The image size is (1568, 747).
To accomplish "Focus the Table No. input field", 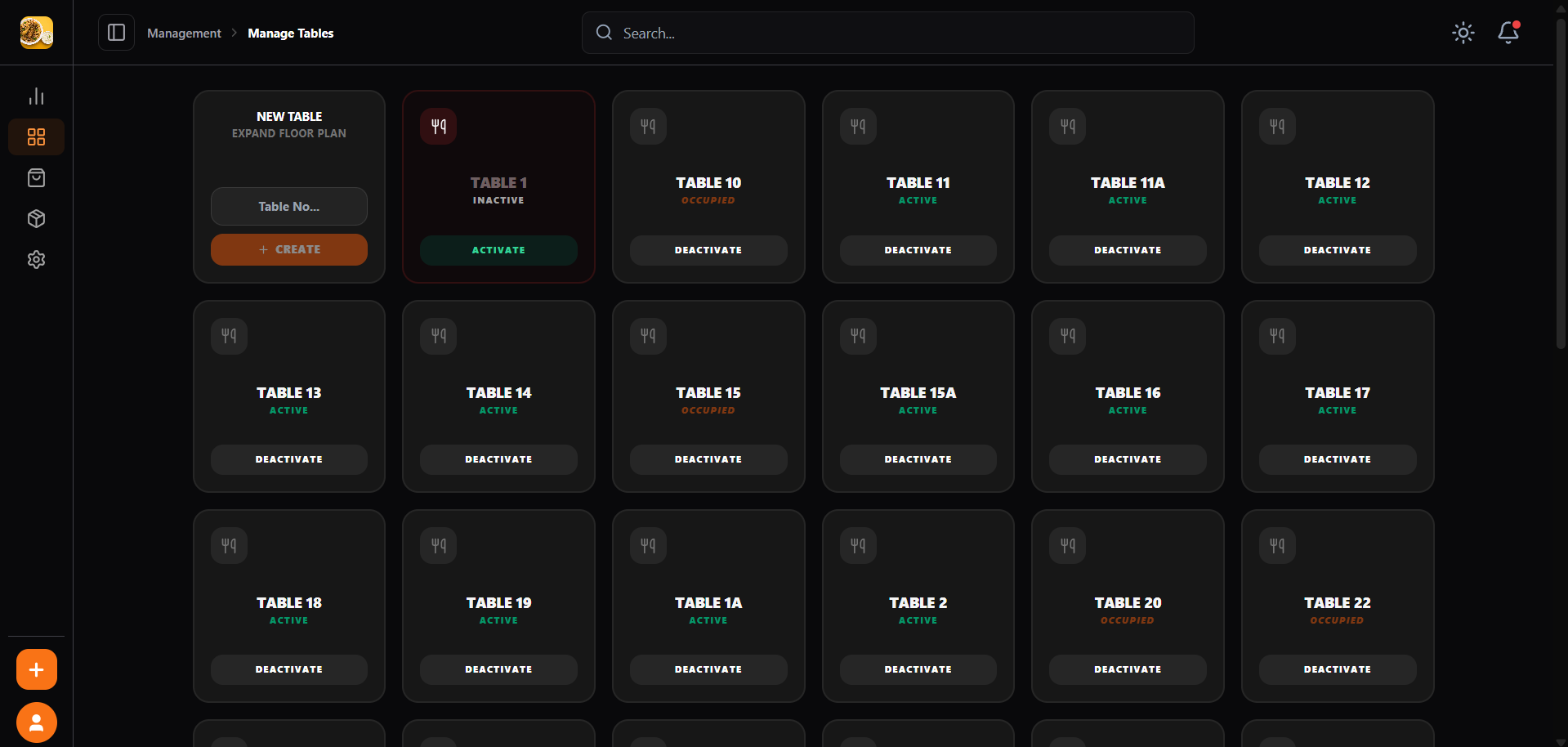I will coord(289,207).
